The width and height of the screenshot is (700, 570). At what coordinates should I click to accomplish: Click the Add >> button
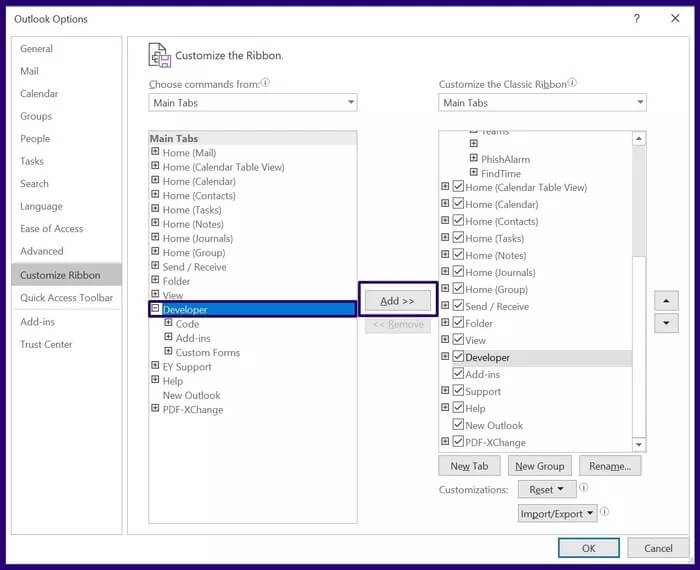point(396,301)
